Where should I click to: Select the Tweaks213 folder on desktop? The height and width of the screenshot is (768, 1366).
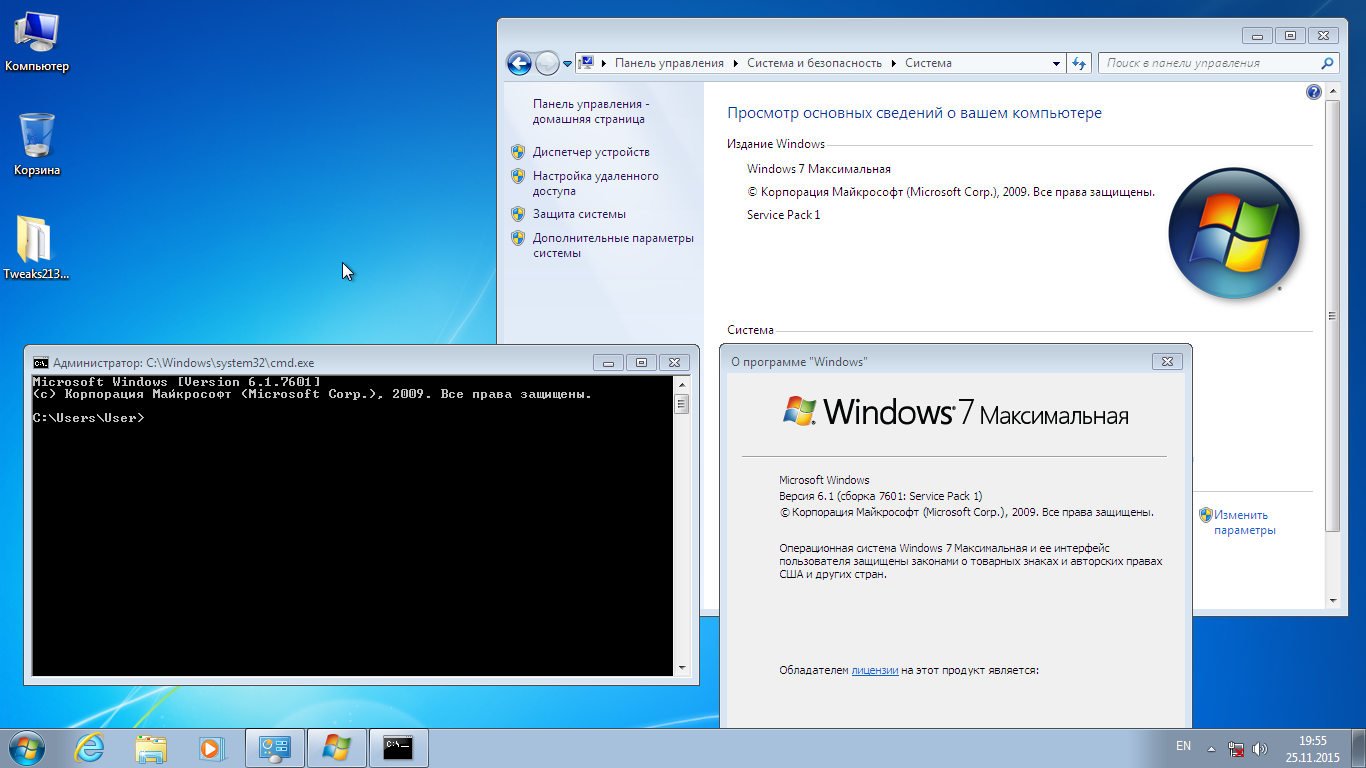[x=37, y=248]
